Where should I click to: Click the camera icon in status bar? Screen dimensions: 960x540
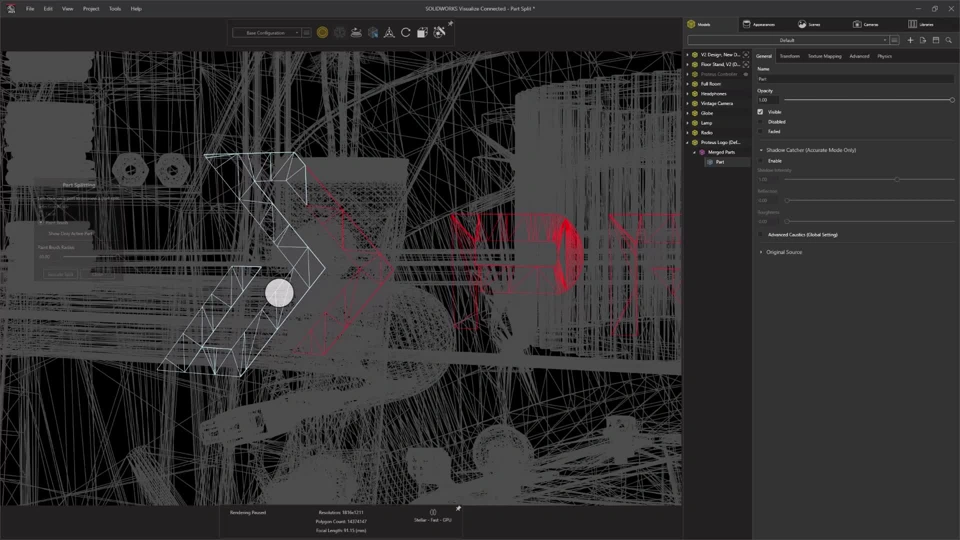click(433, 511)
